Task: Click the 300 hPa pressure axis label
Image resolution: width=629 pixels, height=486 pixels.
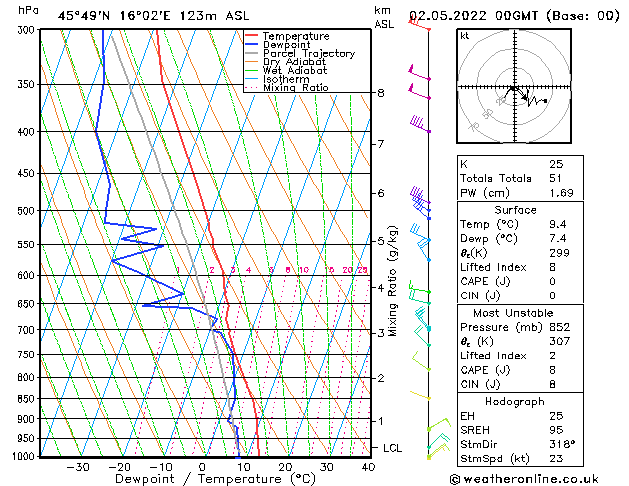Action: (28, 30)
